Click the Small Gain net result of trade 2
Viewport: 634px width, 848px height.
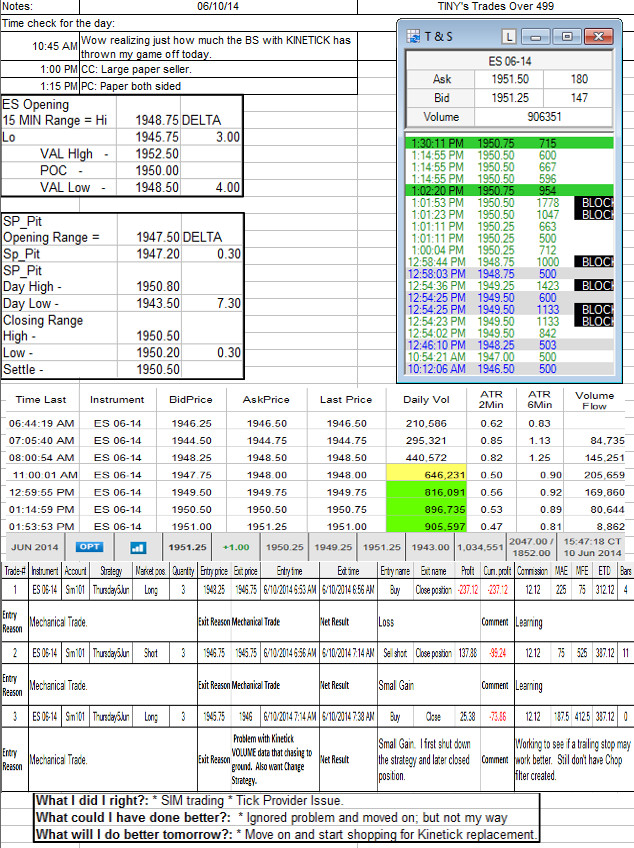(396, 685)
